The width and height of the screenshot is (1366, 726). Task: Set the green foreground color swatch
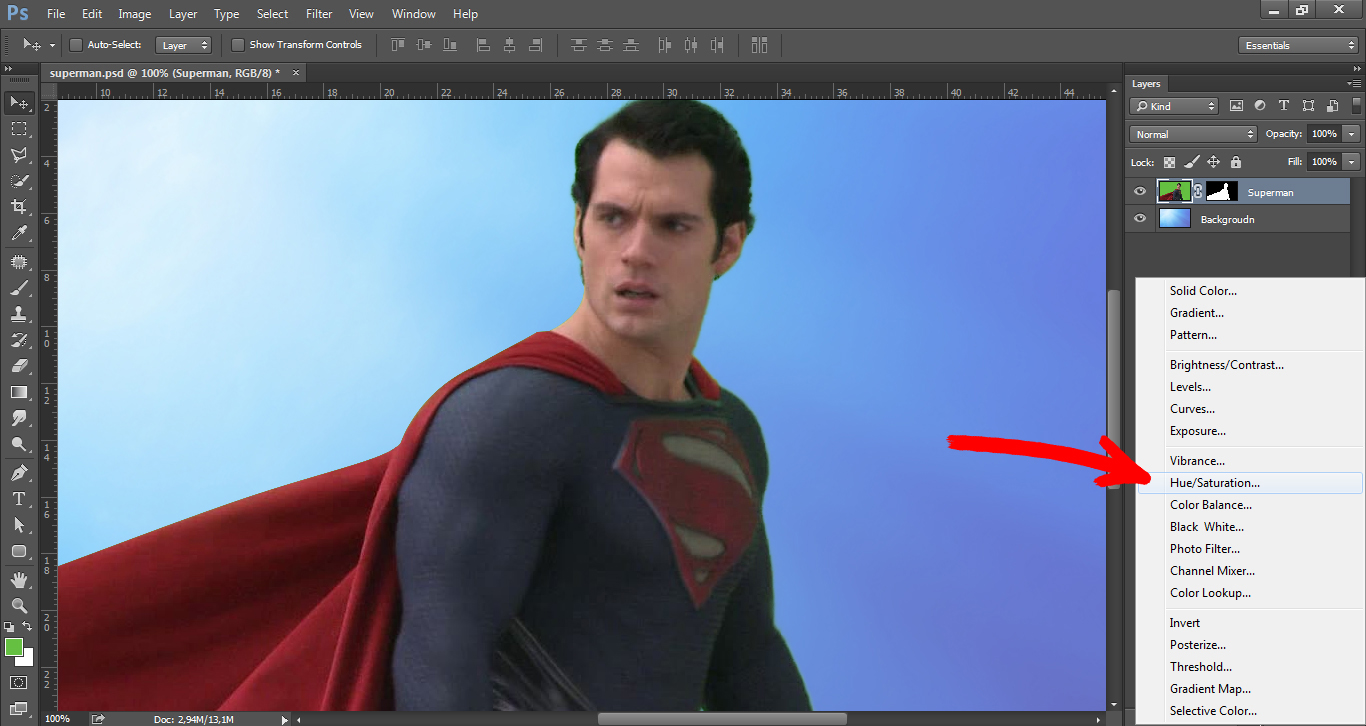pos(13,647)
